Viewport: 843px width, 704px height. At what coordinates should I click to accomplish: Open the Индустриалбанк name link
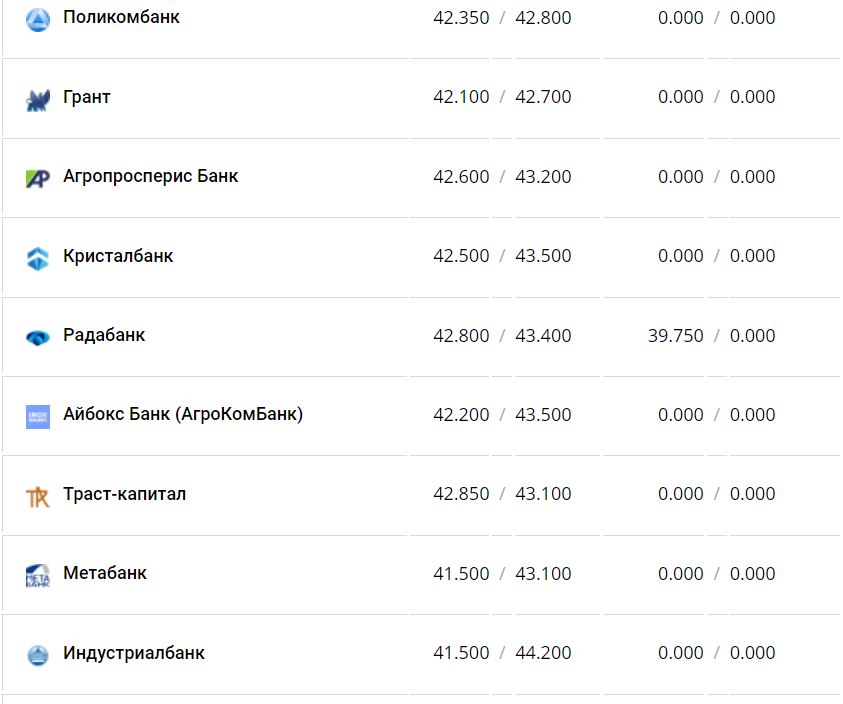point(134,653)
